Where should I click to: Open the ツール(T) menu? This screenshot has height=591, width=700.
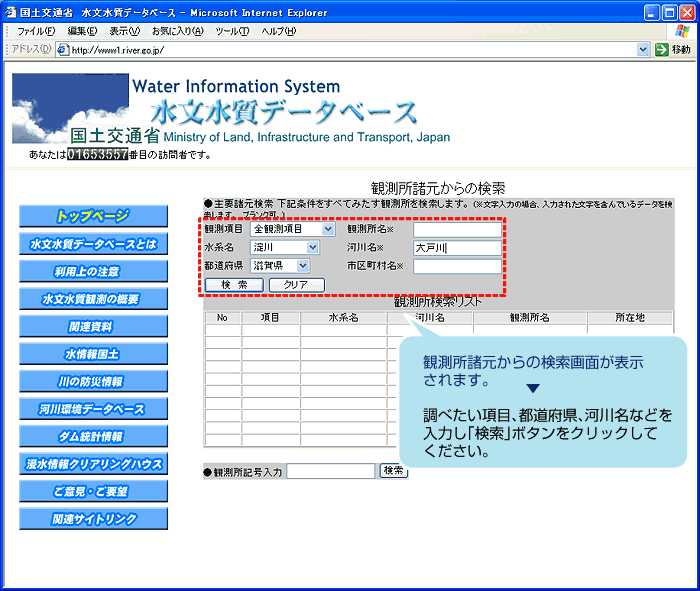click(x=232, y=31)
